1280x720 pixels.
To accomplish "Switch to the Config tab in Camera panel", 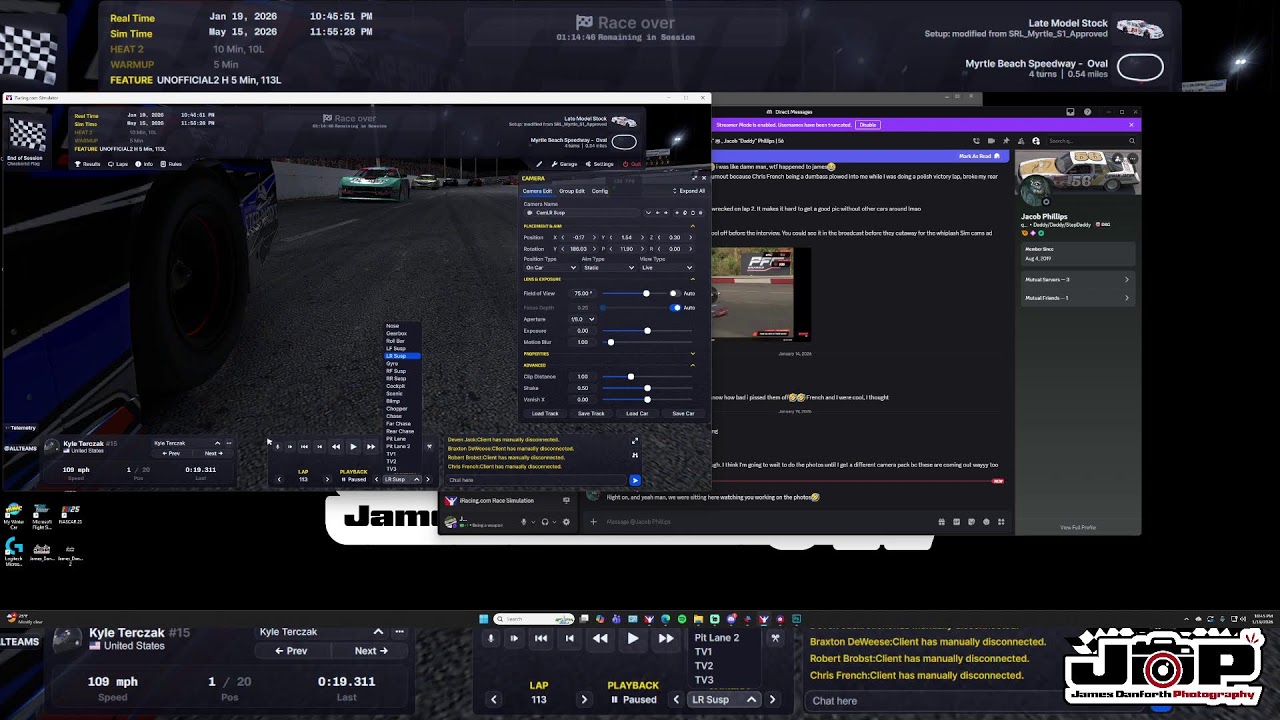I will [600, 191].
